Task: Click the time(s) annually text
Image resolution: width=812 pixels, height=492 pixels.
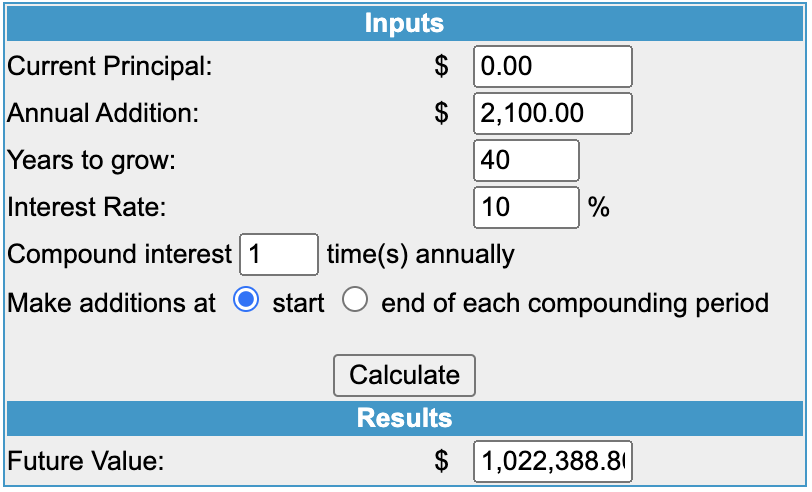Action: point(420,255)
